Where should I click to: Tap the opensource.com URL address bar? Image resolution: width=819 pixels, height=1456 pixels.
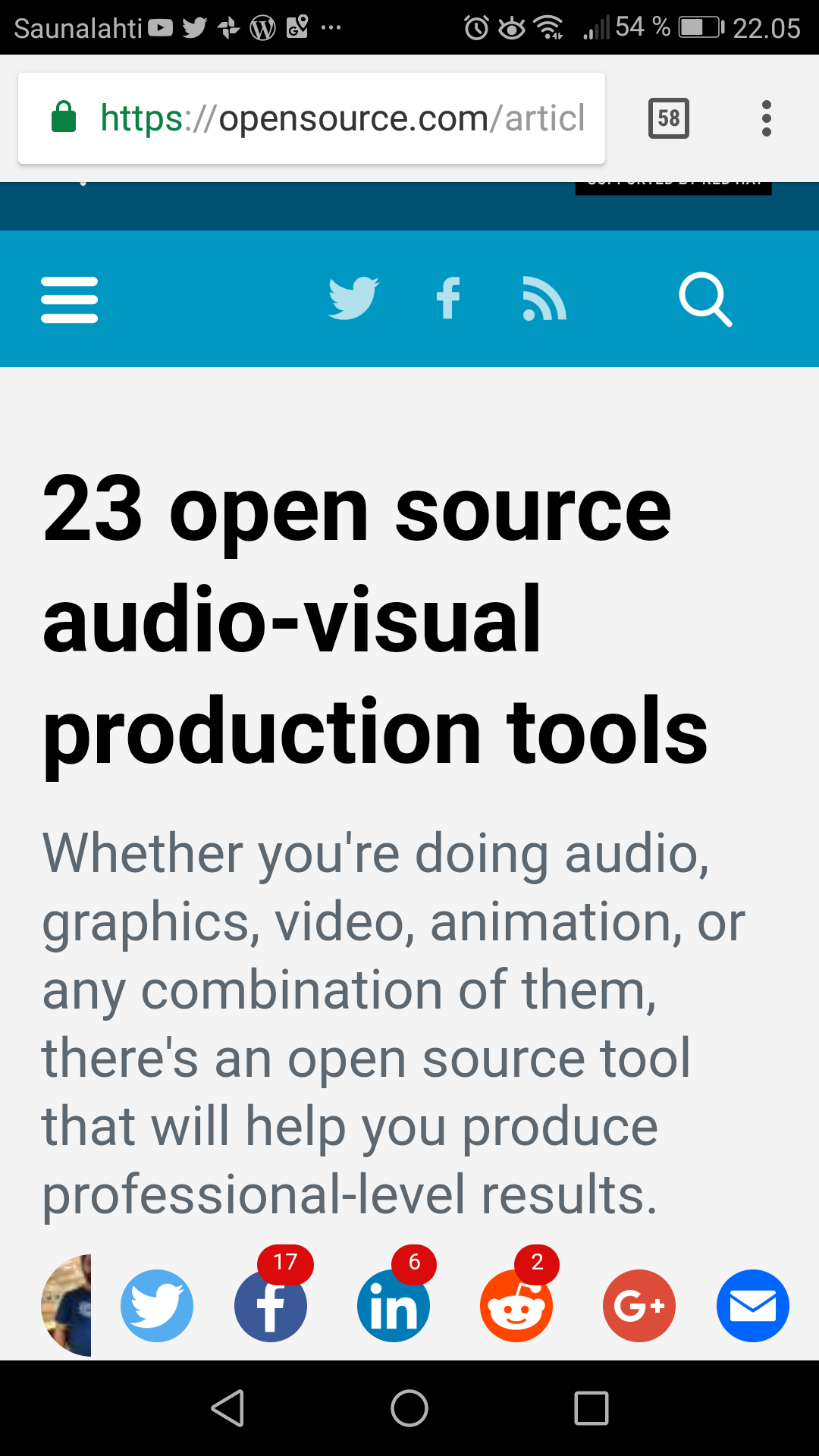[x=341, y=118]
